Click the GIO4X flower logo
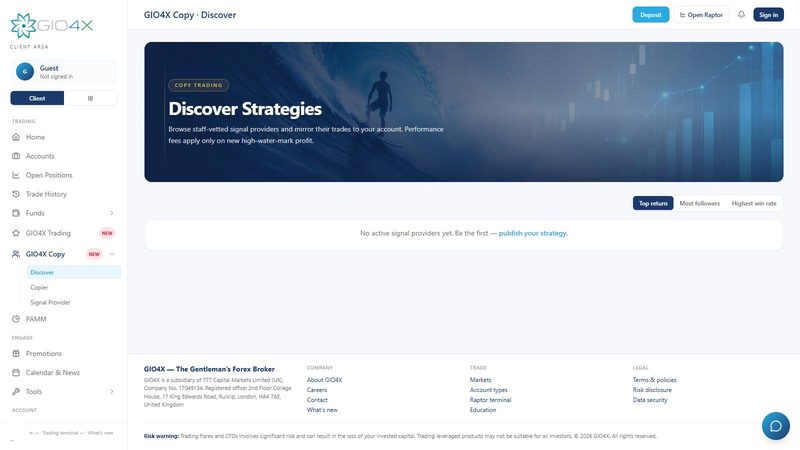The height and width of the screenshot is (450, 800). (x=23, y=26)
